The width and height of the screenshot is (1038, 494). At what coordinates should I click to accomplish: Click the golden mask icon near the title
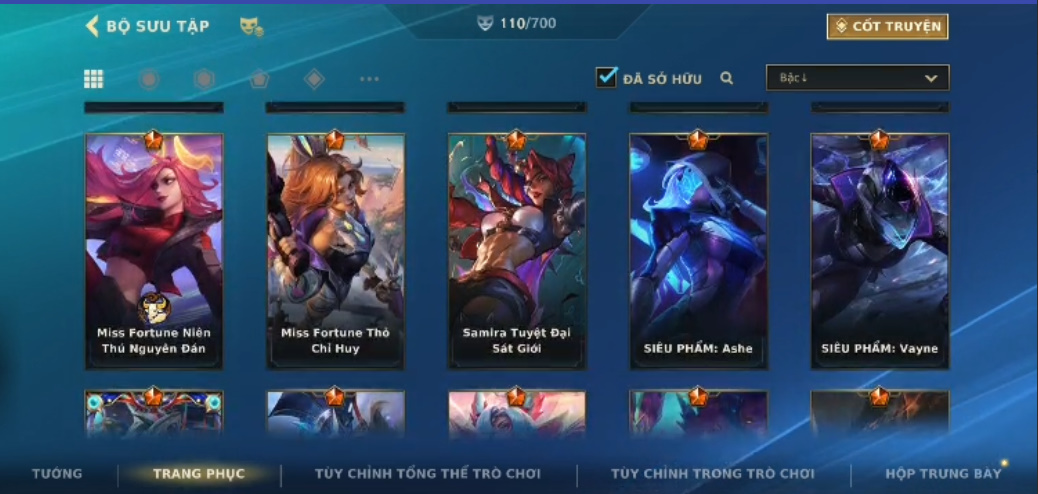pyautogui.click(x=251, y=26)
